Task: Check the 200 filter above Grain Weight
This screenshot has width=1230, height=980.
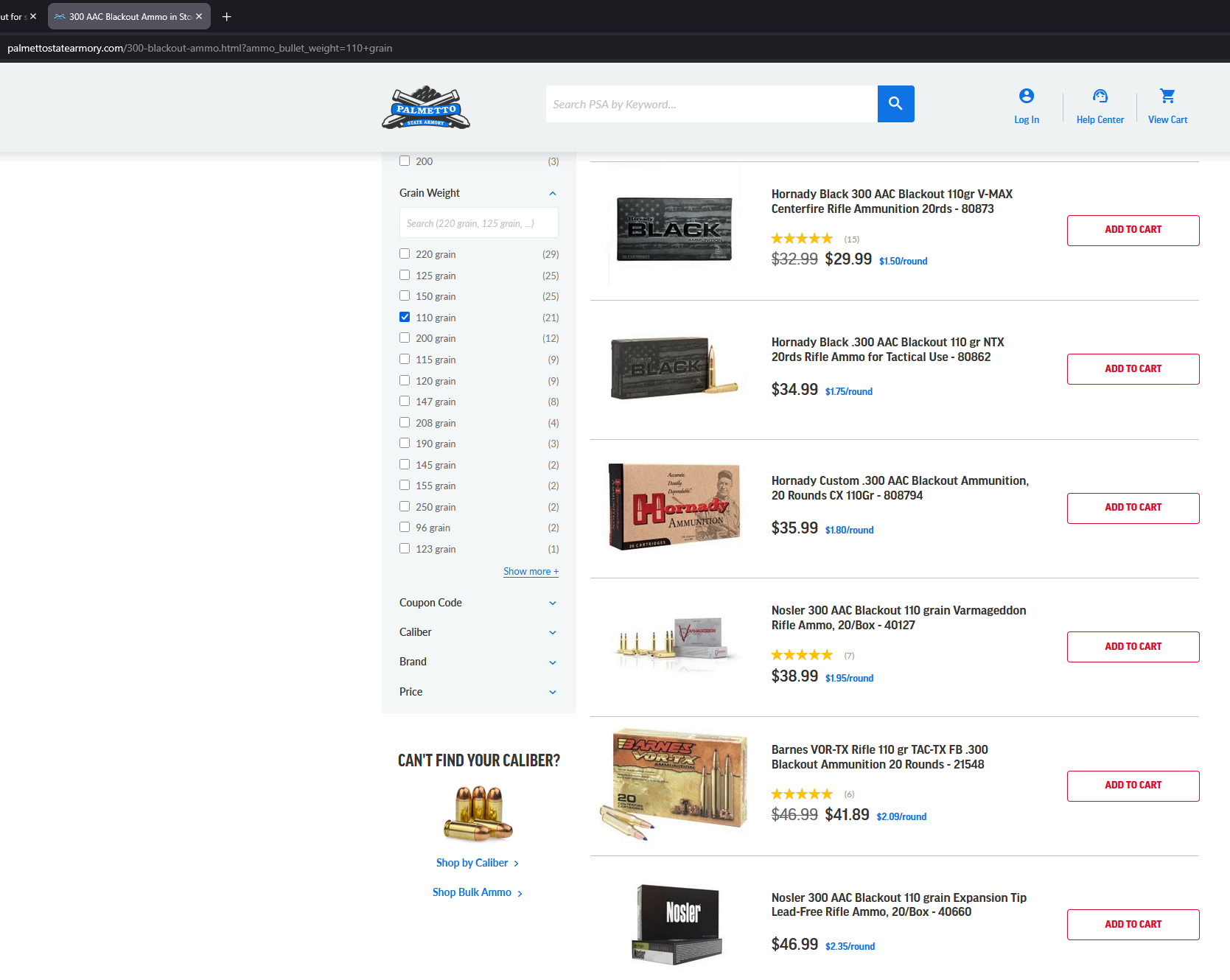Action: tap(405, 161)
